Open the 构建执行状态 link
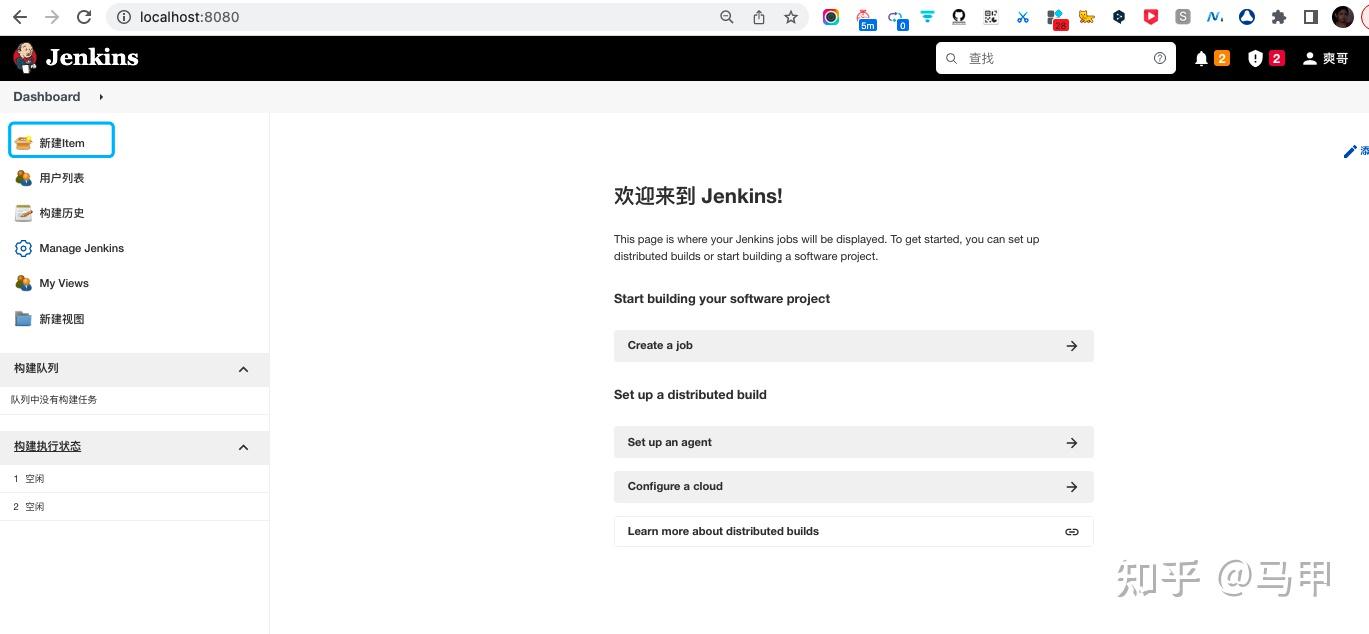Image resolution: width=1369 pixels, height=634 pixels. [x=47, y=446]
